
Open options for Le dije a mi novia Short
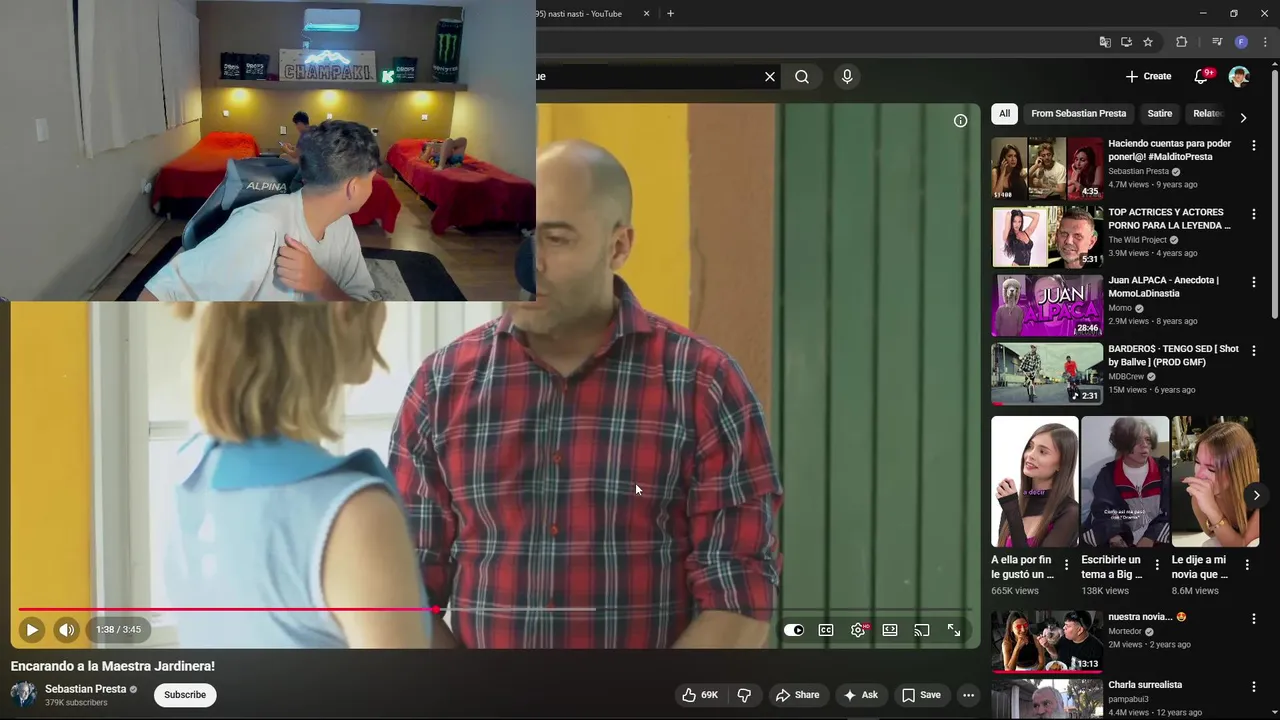click(1247, 565)
